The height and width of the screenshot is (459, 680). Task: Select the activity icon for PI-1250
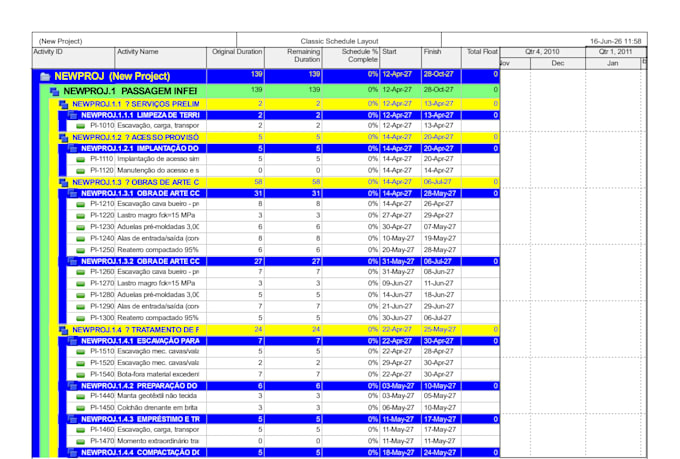81,251
